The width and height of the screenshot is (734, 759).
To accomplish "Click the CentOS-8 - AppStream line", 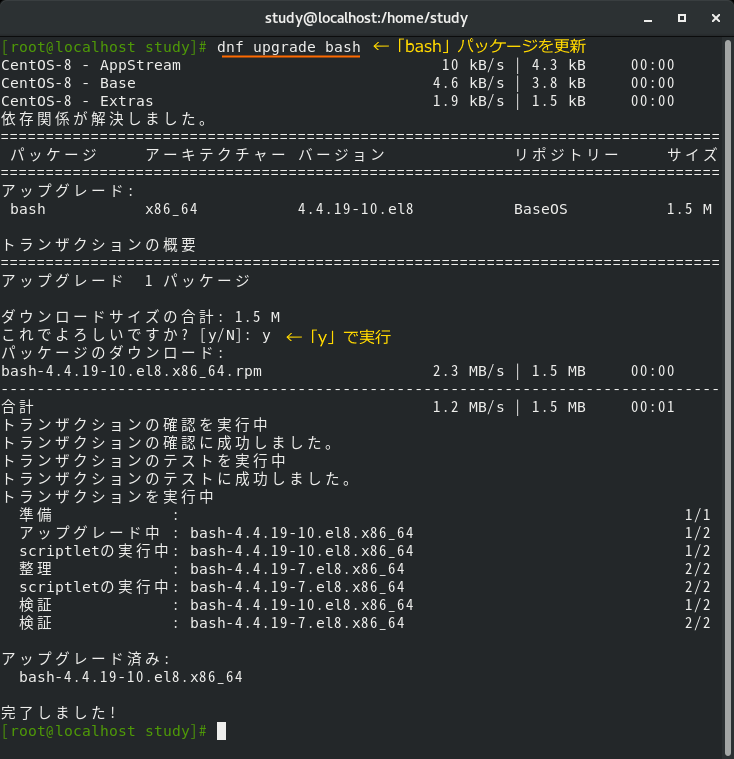I will [x=338, y=65].
